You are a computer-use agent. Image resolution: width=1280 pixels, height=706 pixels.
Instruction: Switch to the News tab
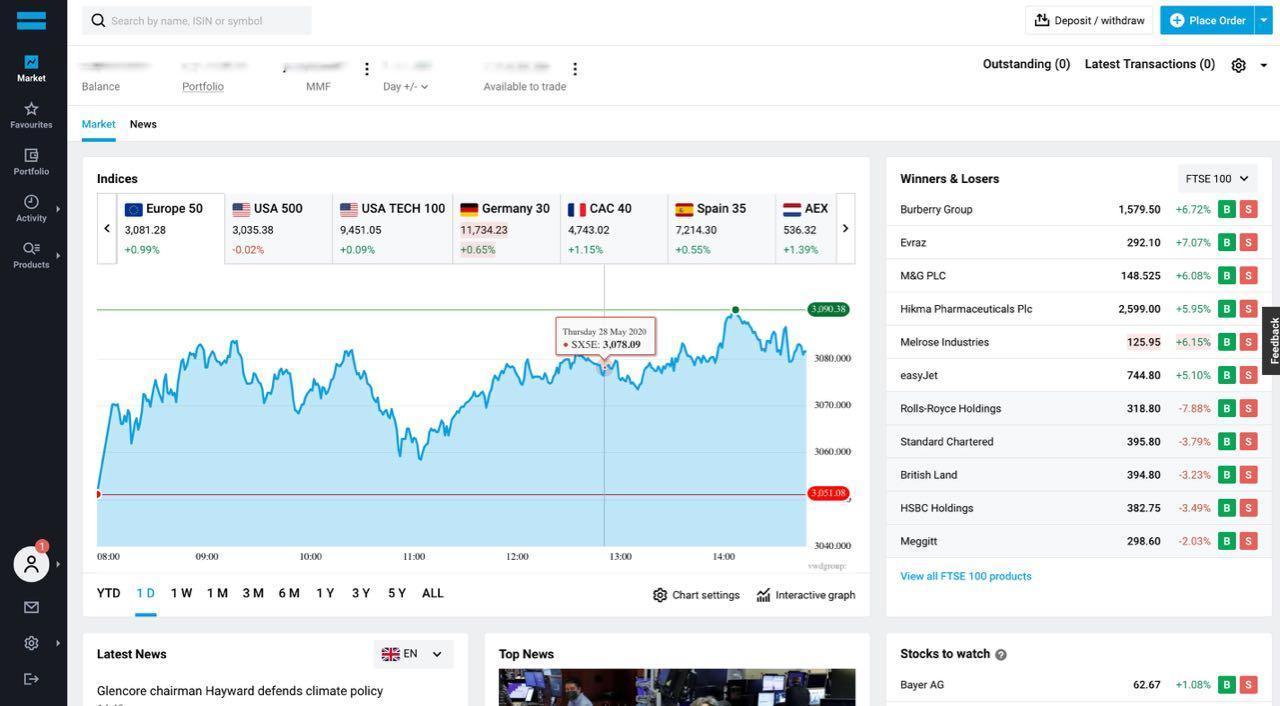pyautogui.click(x=143, y=124)
